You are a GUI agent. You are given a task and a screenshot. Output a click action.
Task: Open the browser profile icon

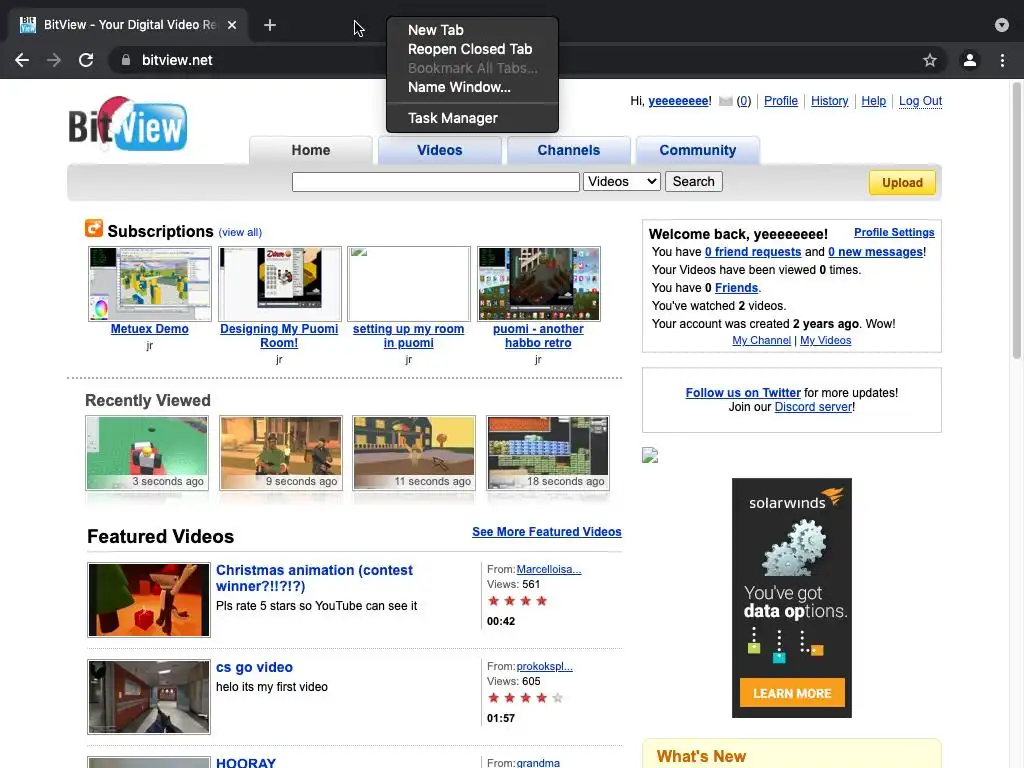pos(970,60)
